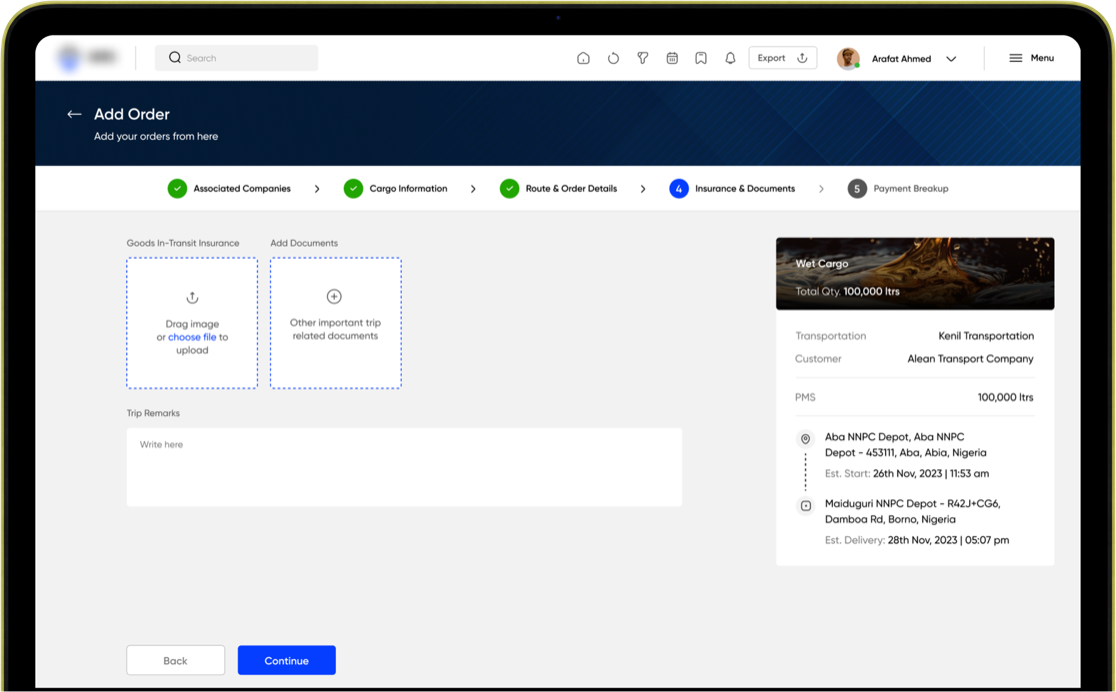Click Arafat Ahmed's profile avatar
The image size is (1116, 692).
(x=848, y=58)
